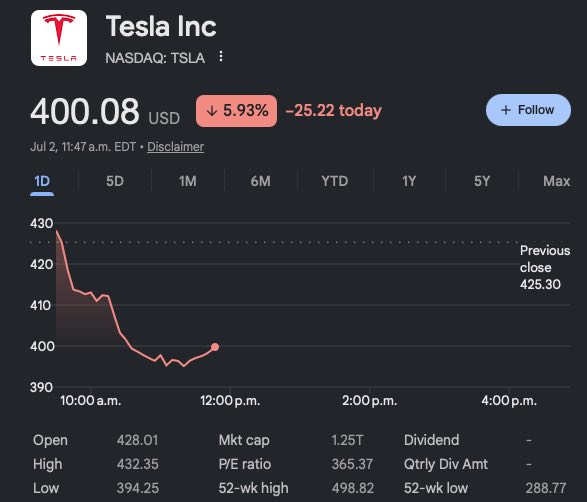Open the three-dot options menu beside TSLA
587x502 pixels.
[221, 57]
